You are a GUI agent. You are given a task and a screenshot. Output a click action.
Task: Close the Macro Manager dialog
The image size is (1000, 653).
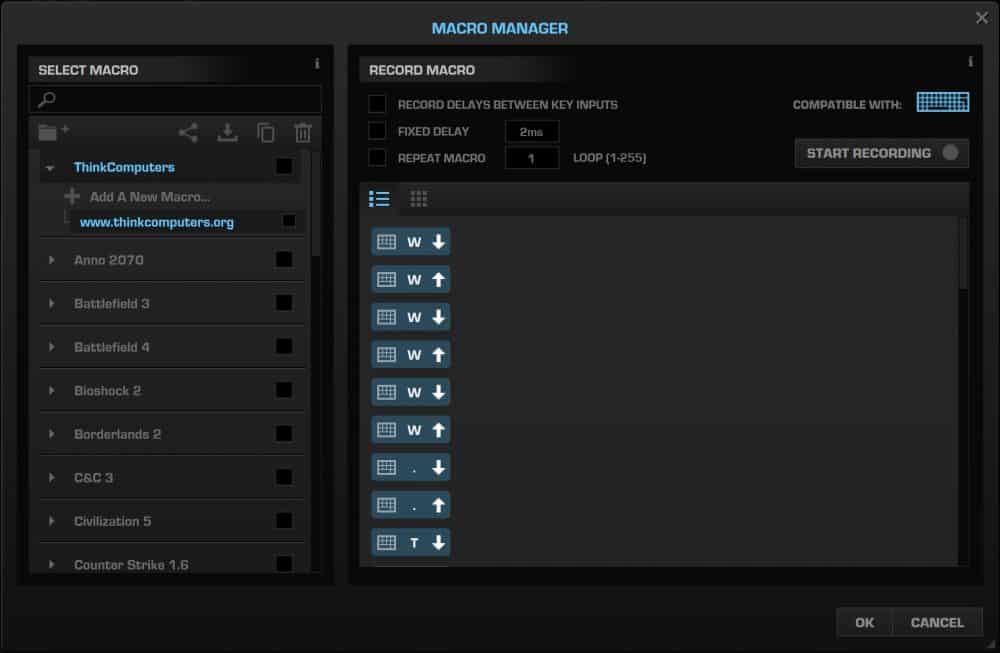[982, 18]
